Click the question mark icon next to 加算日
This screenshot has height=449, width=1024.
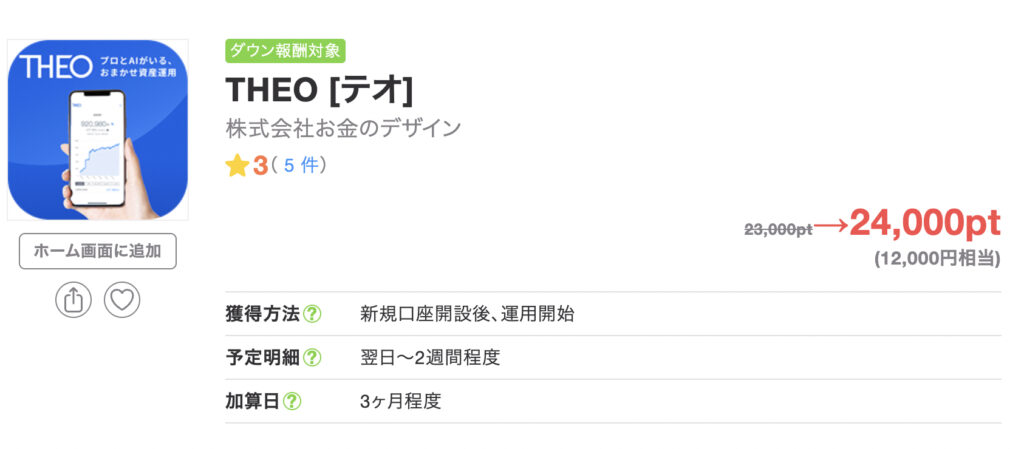(x=292, y=402)
